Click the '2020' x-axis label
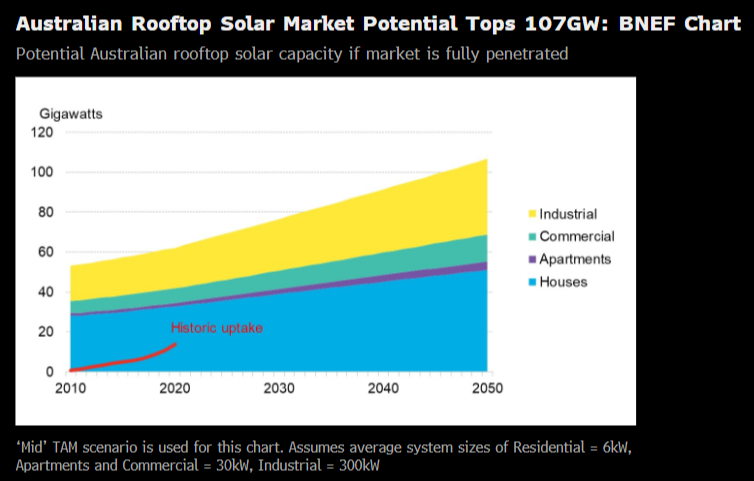Viewport: 754px width, 481px height. pos(175,389)
